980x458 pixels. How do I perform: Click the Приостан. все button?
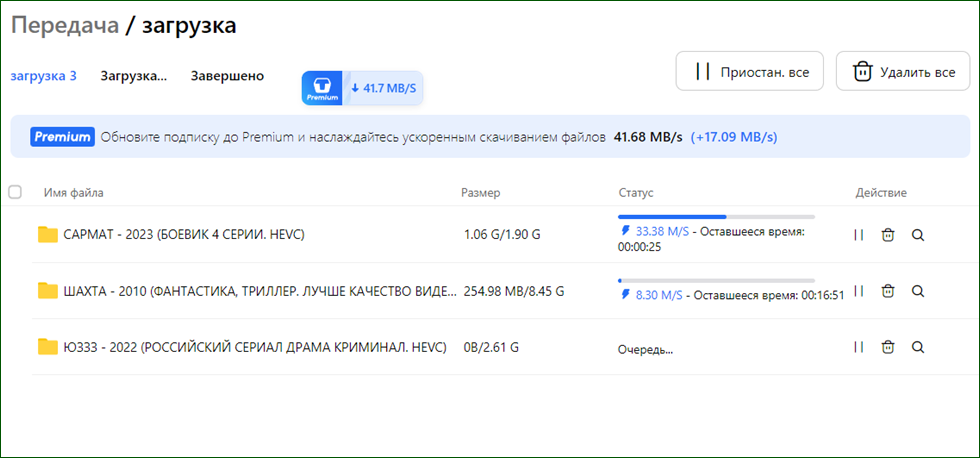[x=750, y=71]
